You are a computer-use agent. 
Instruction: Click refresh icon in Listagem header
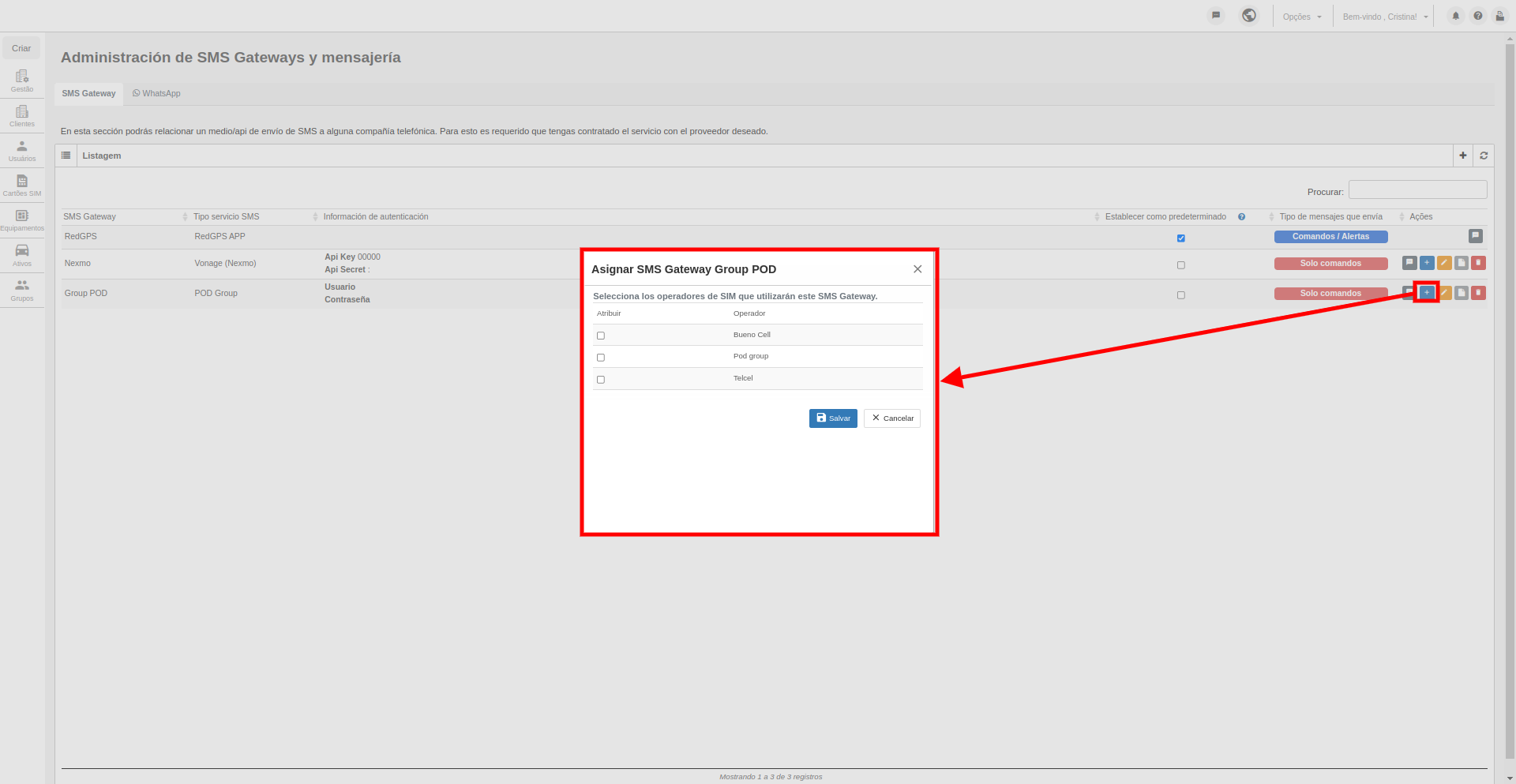click(x=1484, y=156)
